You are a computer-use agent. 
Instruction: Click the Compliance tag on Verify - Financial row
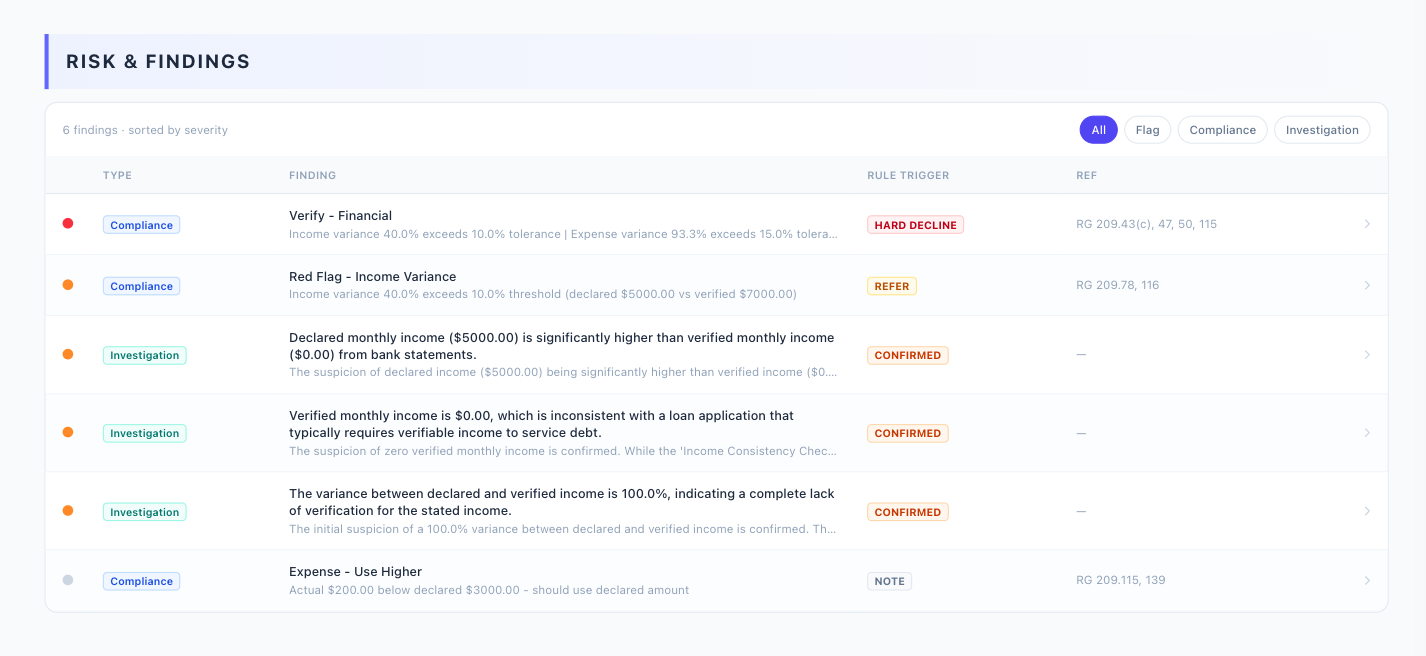141,225
